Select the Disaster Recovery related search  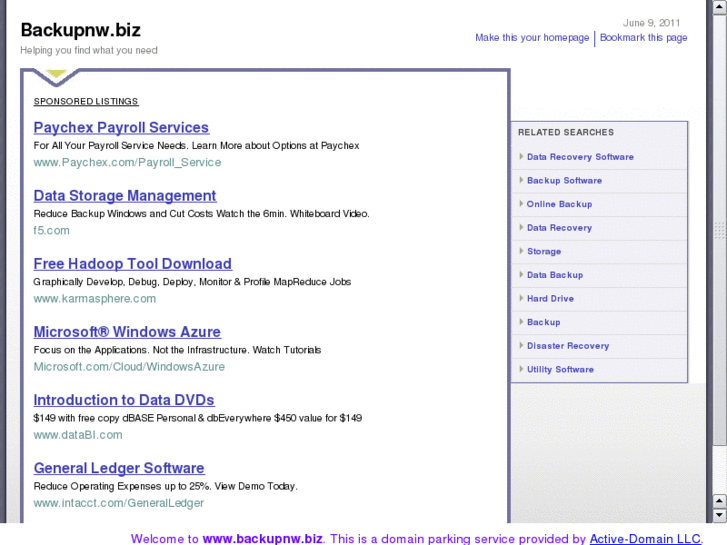[568, 346]
